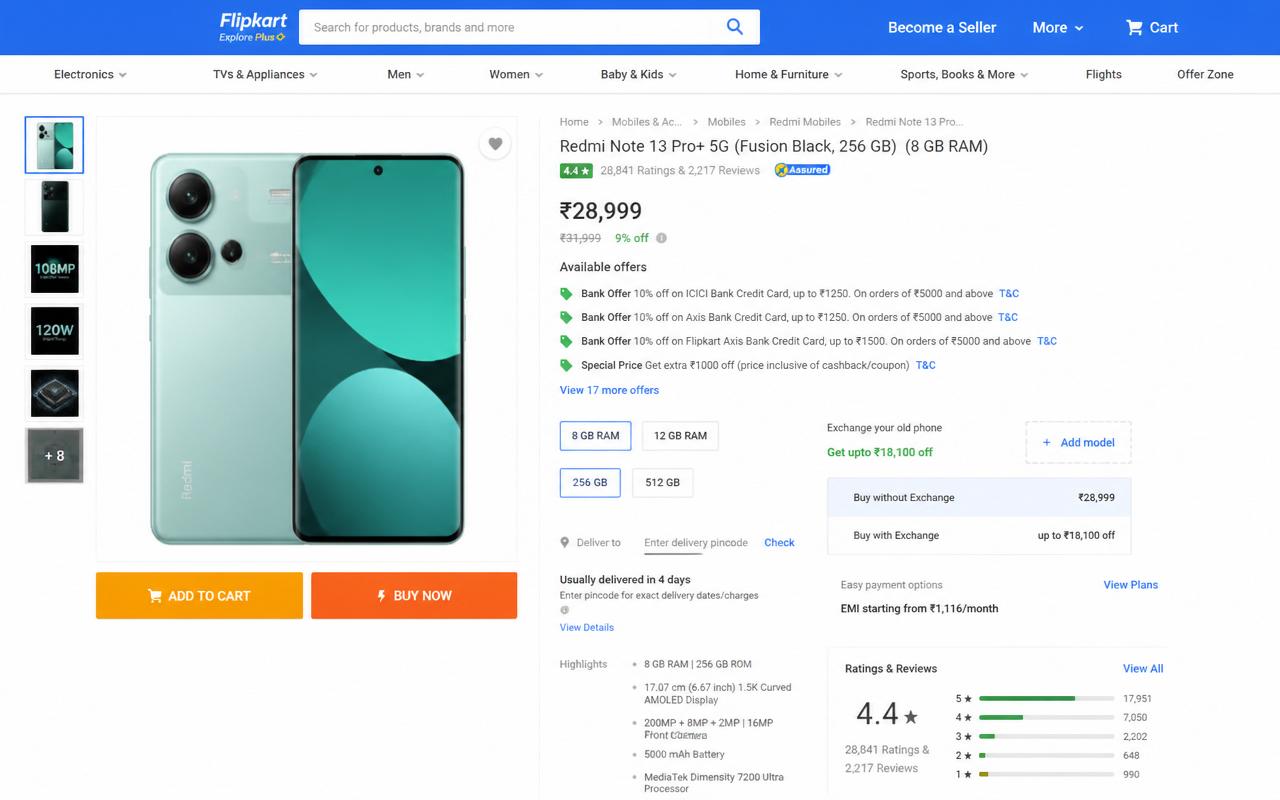Click 28,841 Ratings & 2,217 Reviews under title
This screenshot has height=800, width=1280.
pyautogui.click(x=680, y=170)
